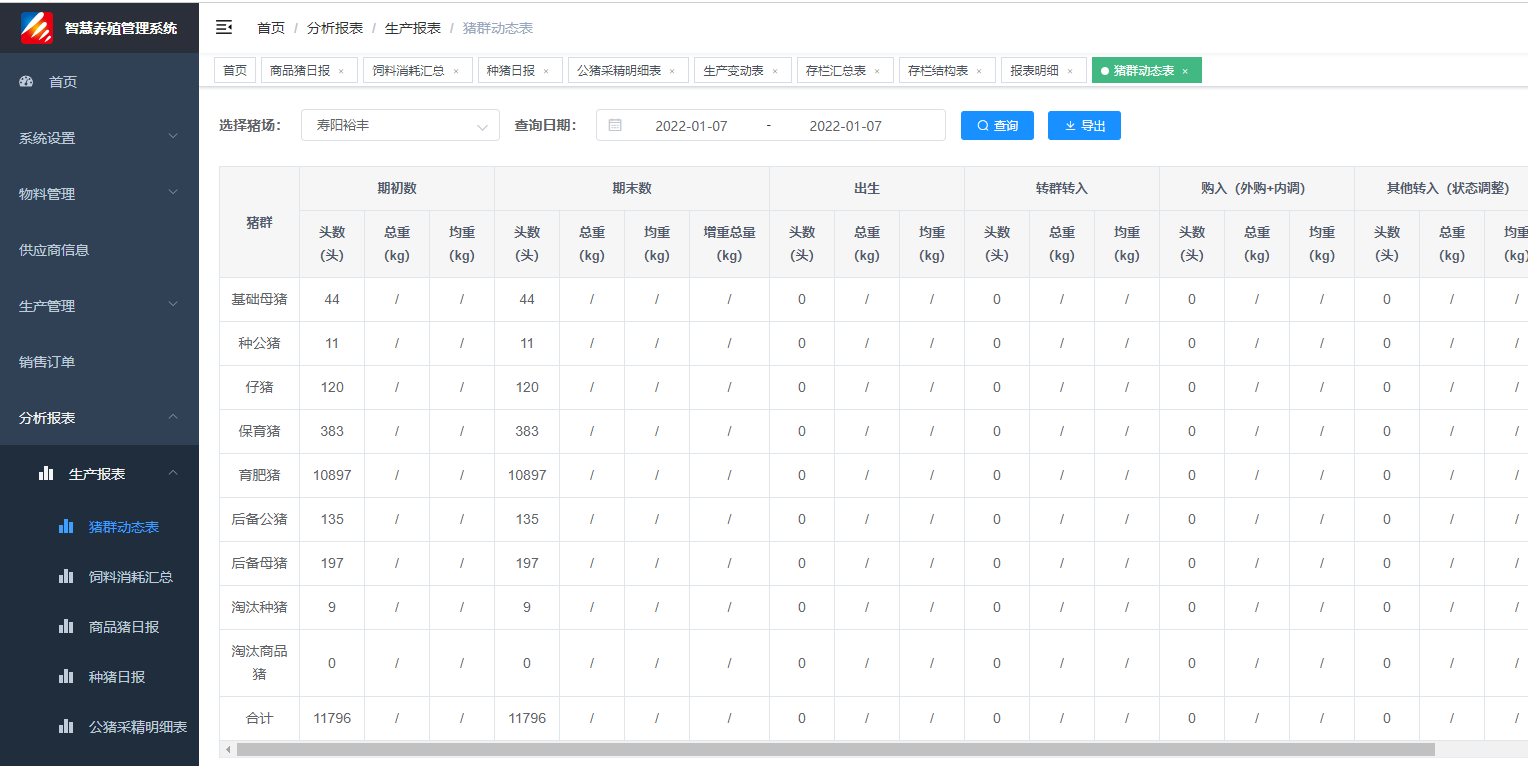Click the 基础母猪 row label
This screenshot has width=1528, height=766.
(x=259, y=299)
